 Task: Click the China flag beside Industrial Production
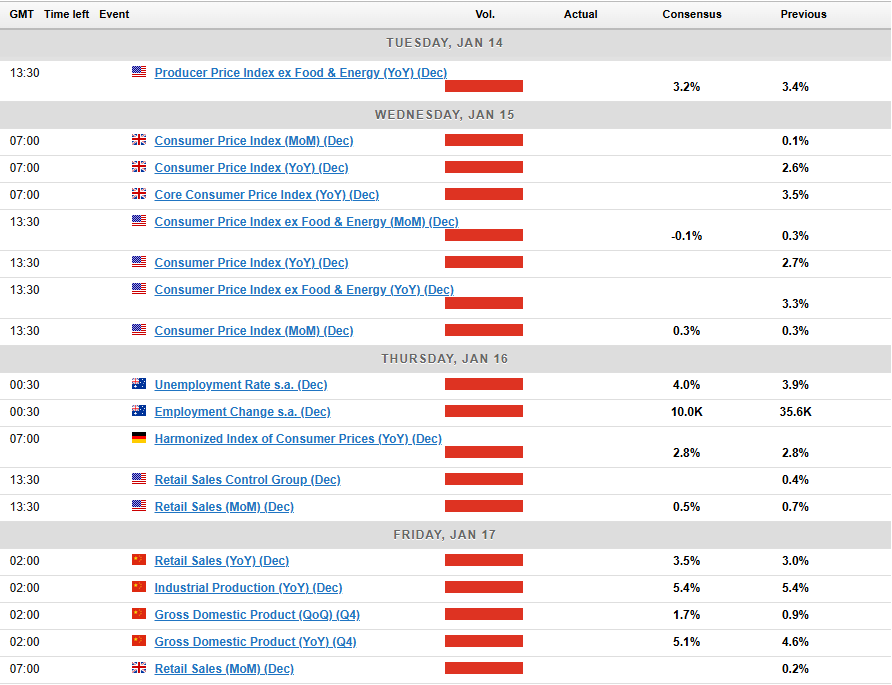tap(138, 587)
